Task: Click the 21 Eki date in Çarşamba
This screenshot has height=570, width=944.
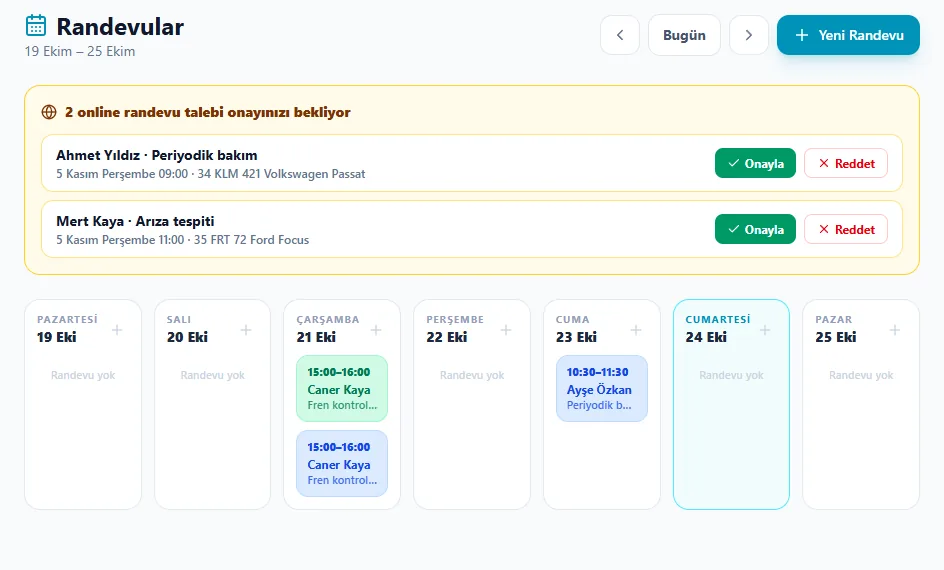Action: coord(316,337)
